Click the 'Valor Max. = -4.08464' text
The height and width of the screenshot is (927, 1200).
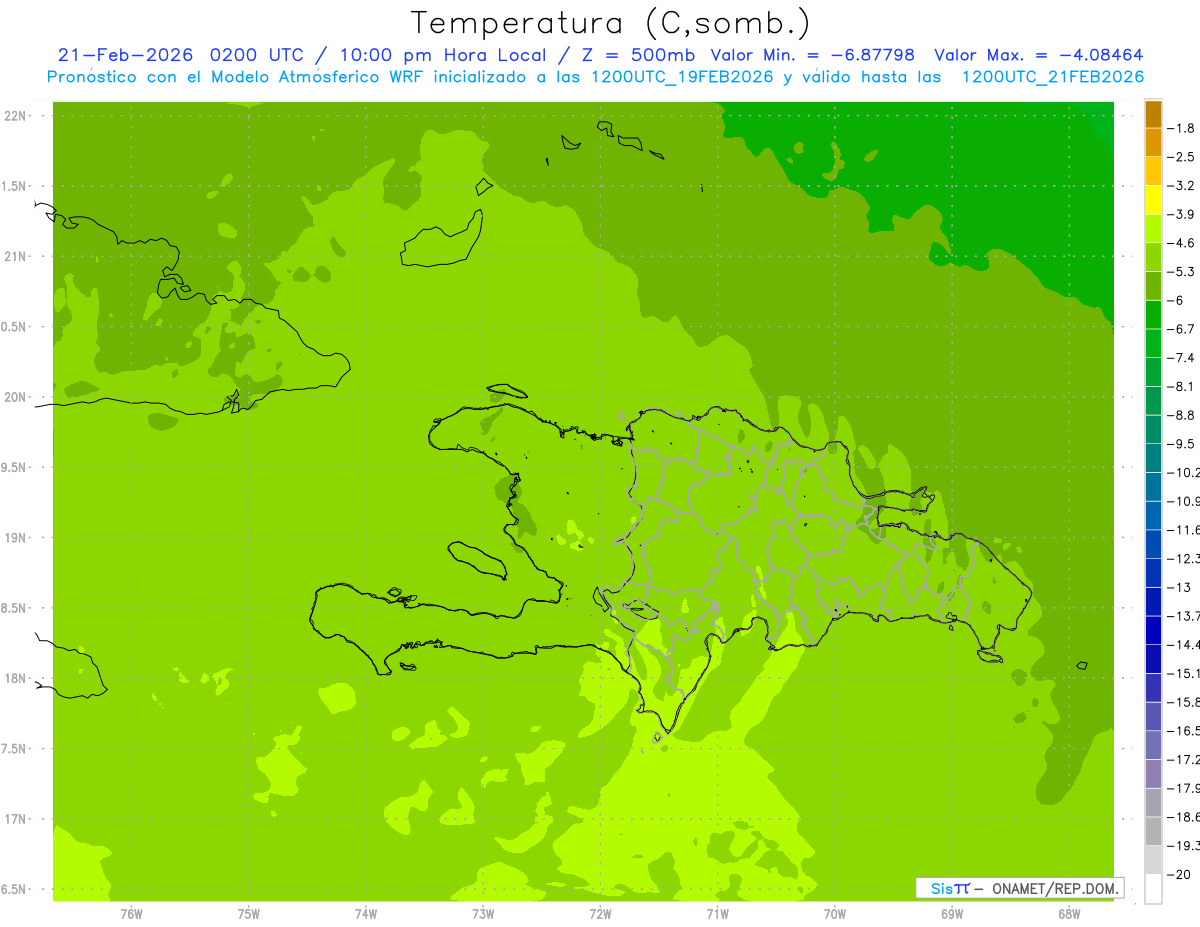(1038, 55)
